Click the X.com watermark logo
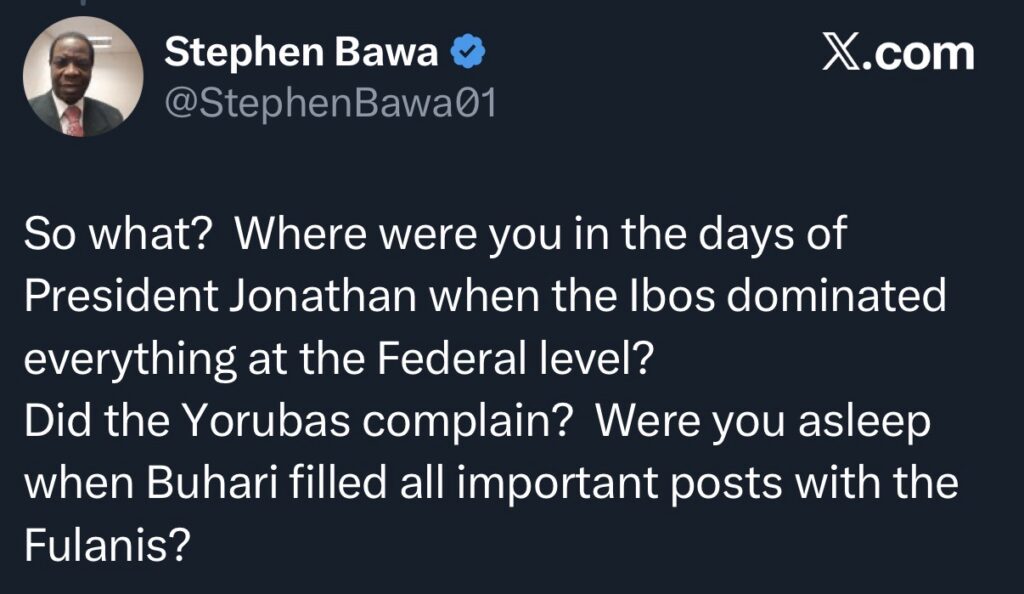Viewport: 1024px width, 594px height. pos(897,52)
